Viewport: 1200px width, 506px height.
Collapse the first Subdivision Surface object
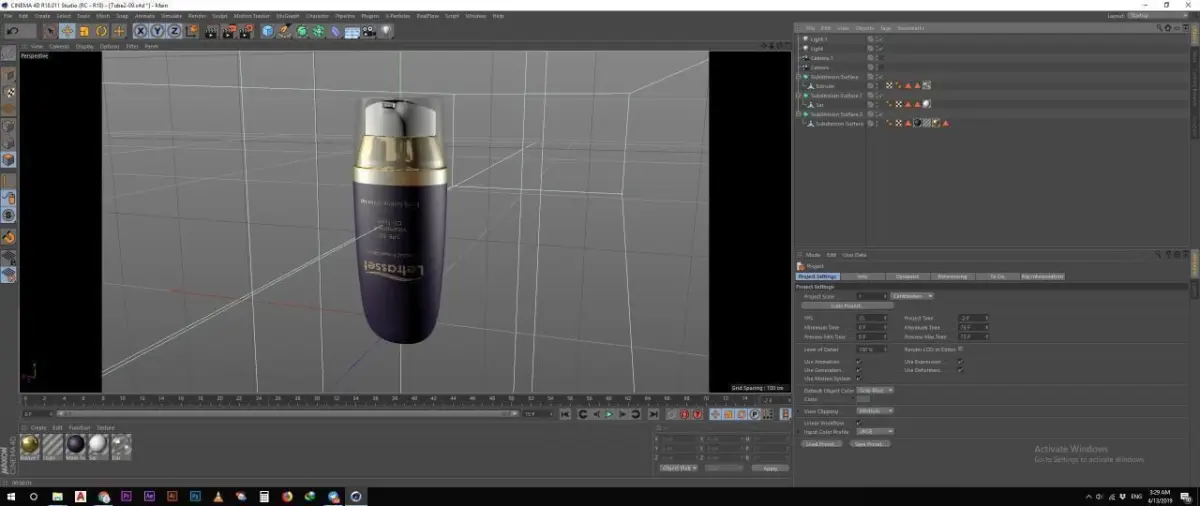(799, 77)
